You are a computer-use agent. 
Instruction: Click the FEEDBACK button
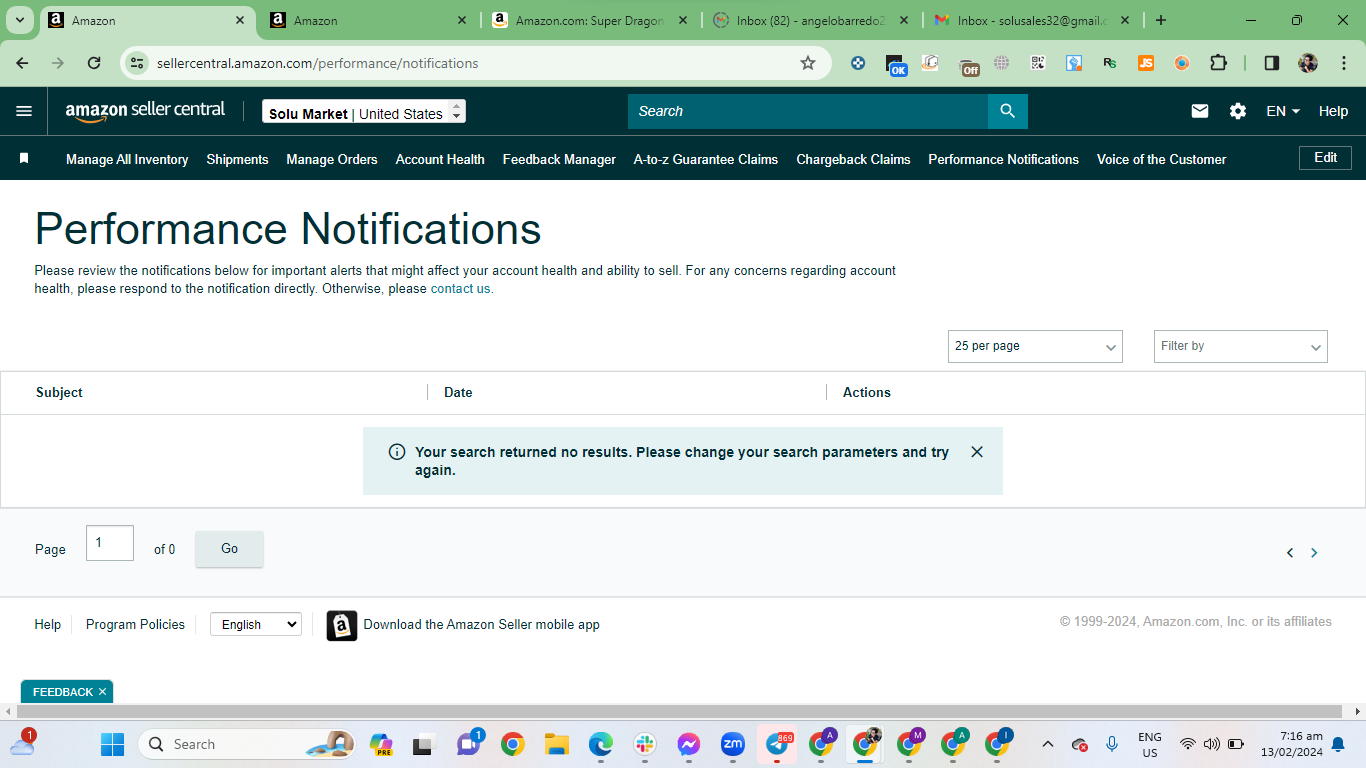point(62,692)
